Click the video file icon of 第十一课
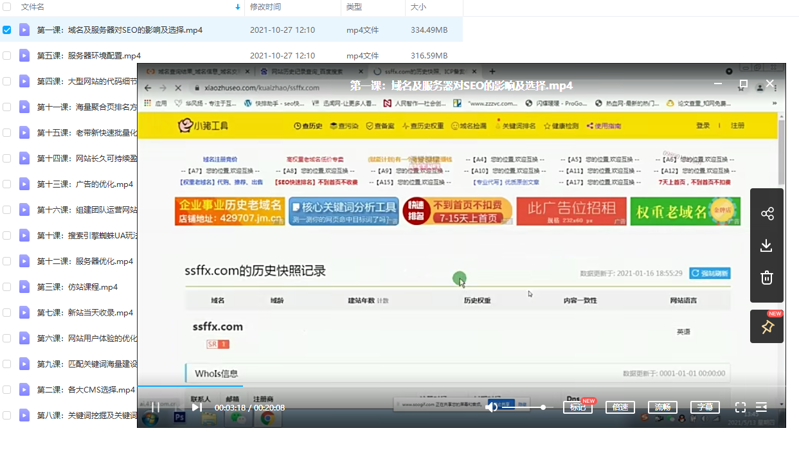This screenshot has height=469, width=799. point(24,107)
